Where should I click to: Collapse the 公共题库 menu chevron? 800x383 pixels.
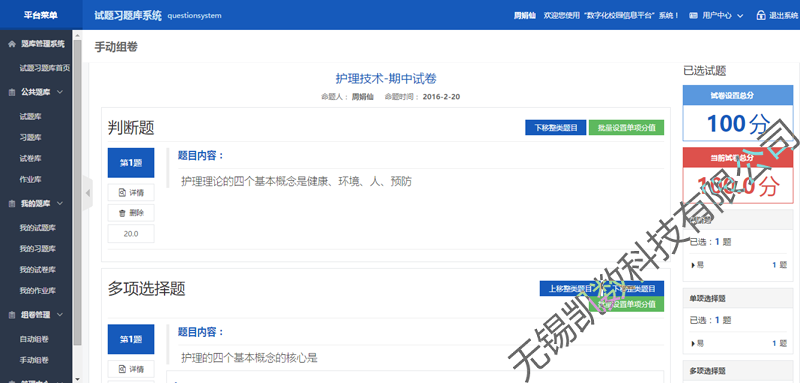[60, 92]
